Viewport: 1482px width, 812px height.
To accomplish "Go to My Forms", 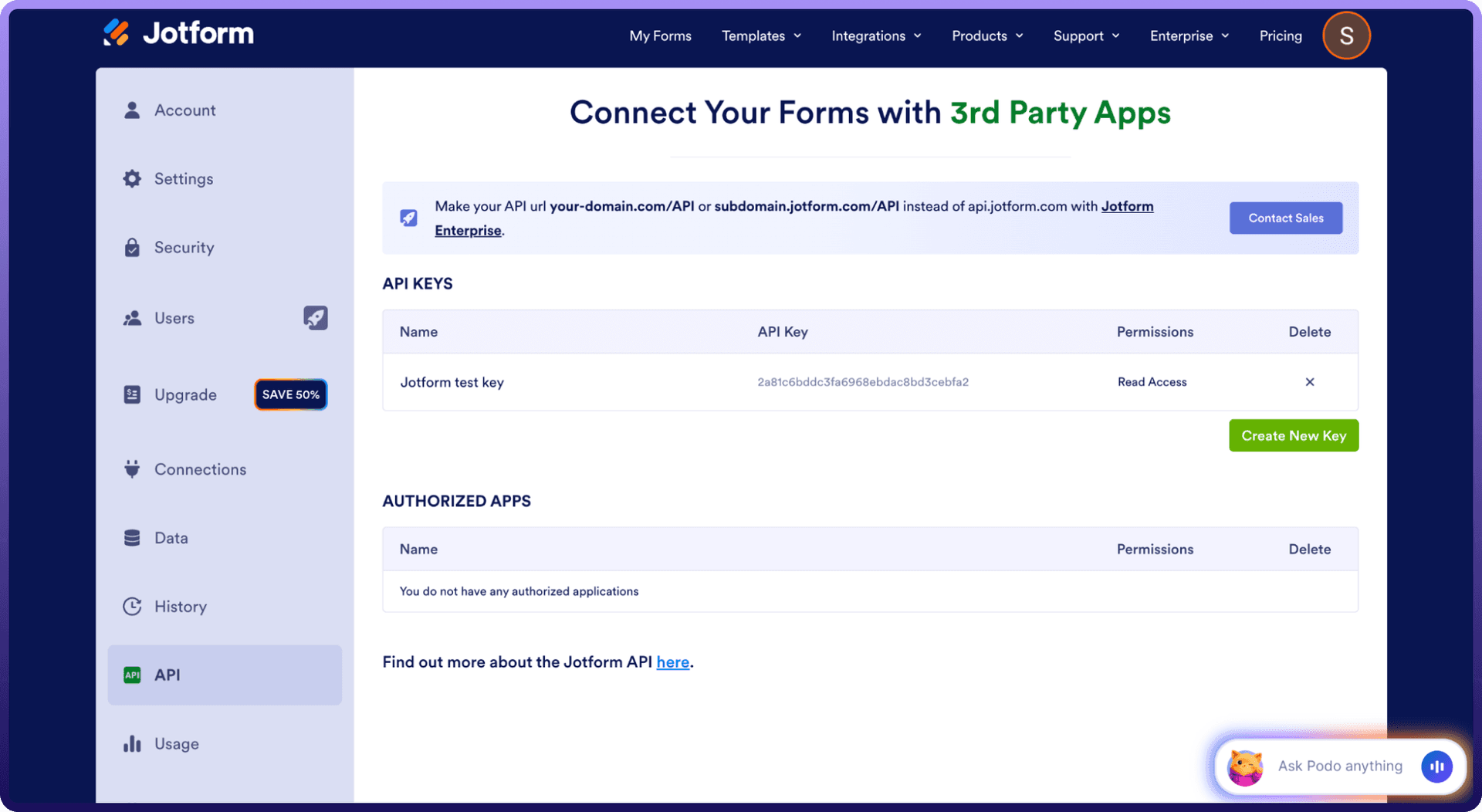I will (660, 36).
